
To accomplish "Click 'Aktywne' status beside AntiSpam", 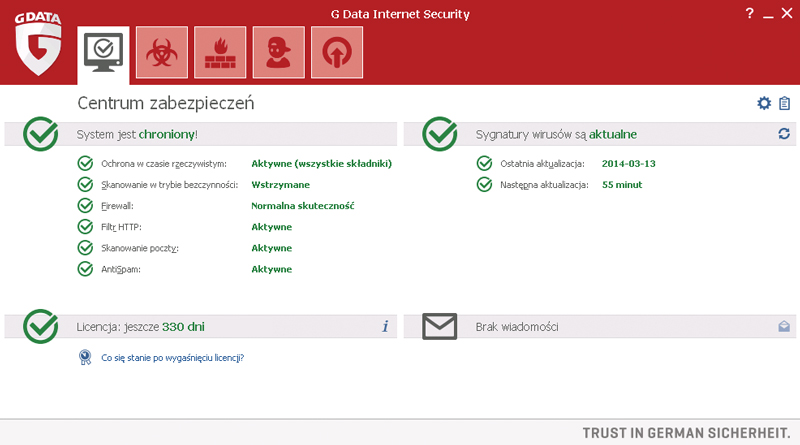I will [x=271, y=269].
